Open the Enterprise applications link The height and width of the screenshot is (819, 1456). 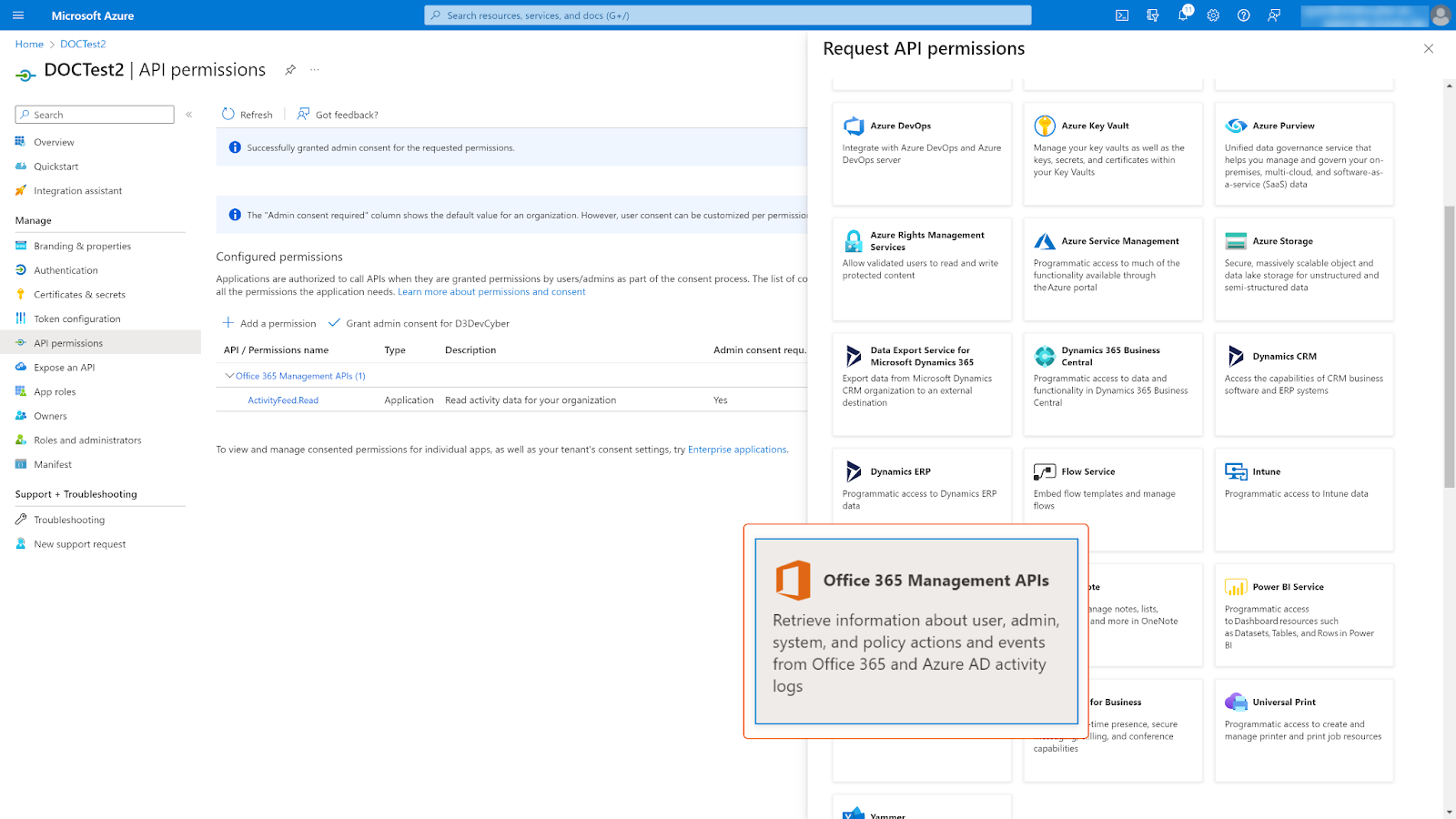pos(737,450)
